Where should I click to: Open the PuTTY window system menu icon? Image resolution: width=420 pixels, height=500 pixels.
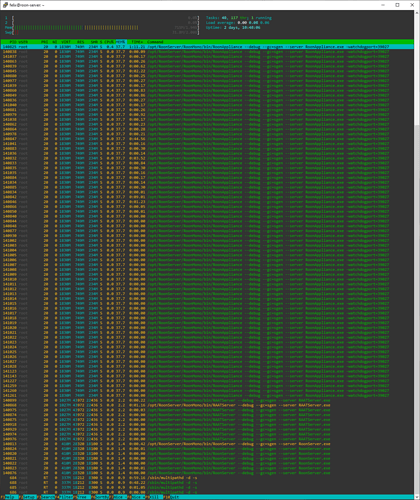click(x=5, y=5)
